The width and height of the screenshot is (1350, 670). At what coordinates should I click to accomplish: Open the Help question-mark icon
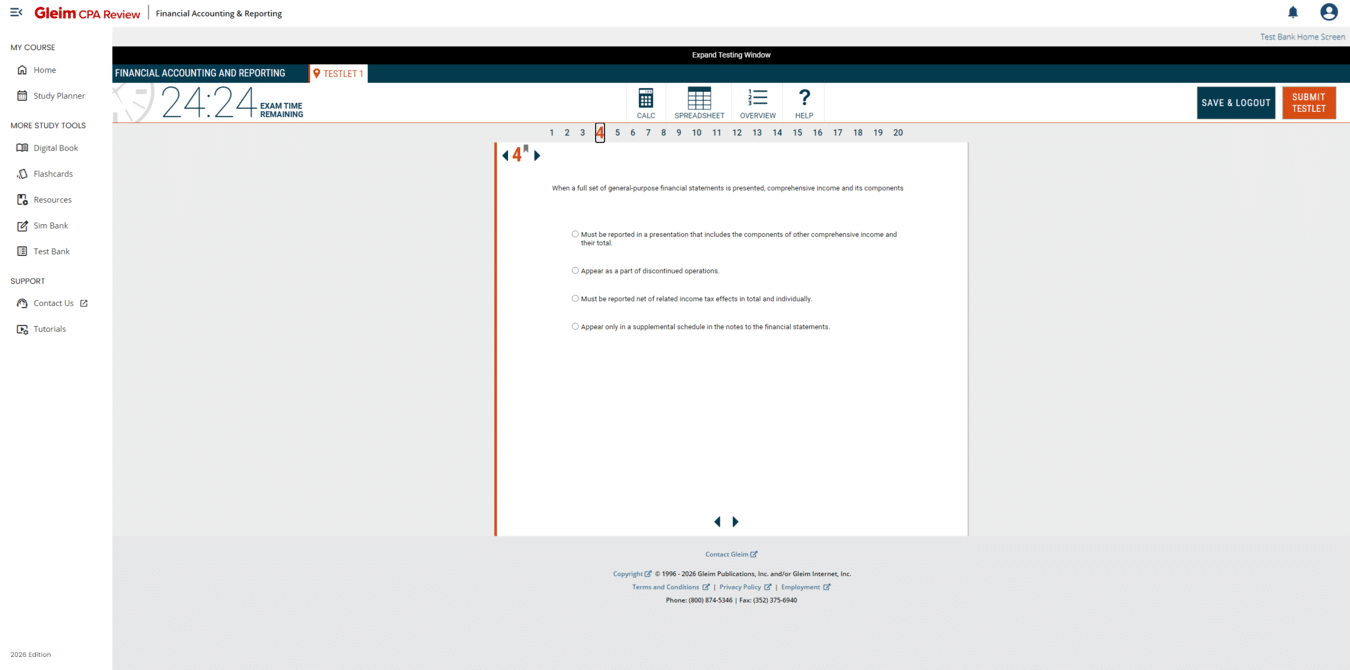click(804, 102)
